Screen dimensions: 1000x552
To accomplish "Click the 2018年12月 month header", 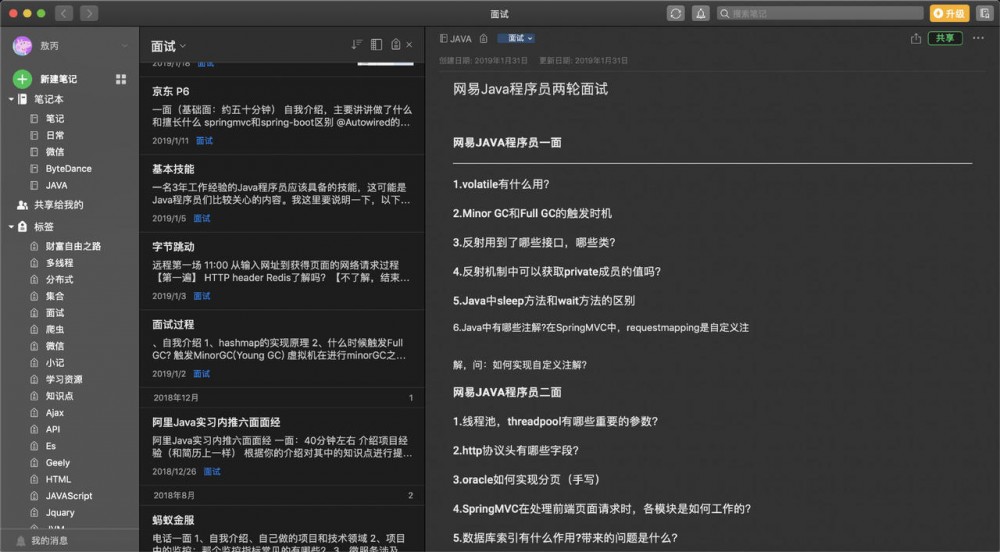I will click(282, 398).
